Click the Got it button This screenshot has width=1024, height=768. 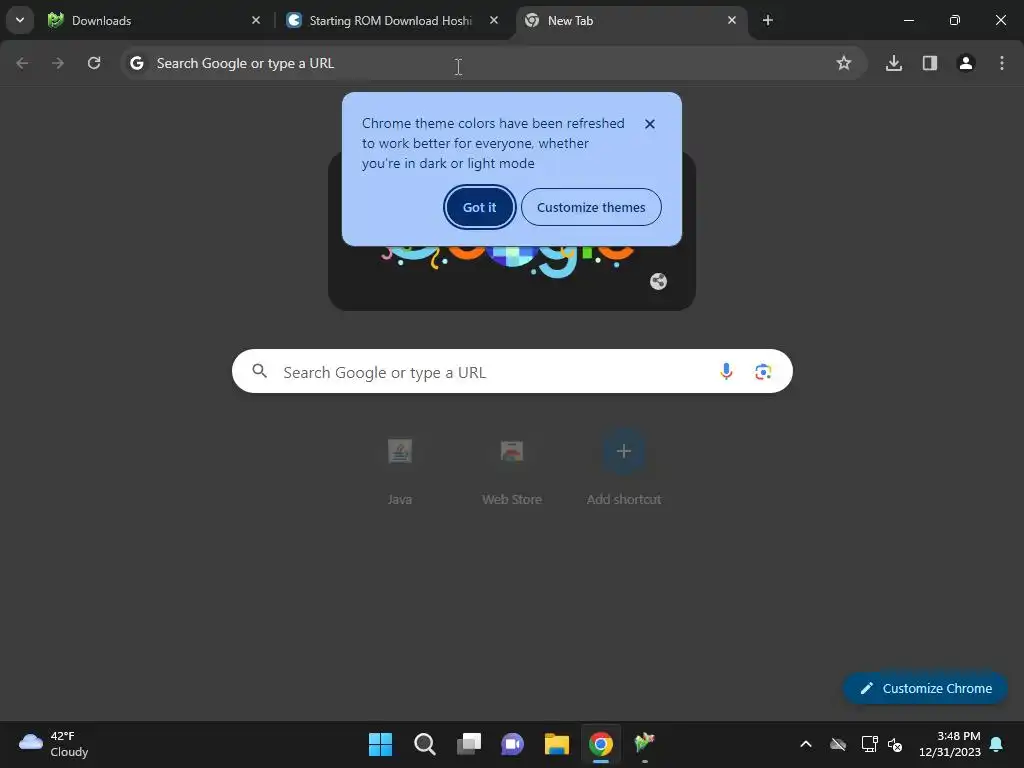[479, 207]
